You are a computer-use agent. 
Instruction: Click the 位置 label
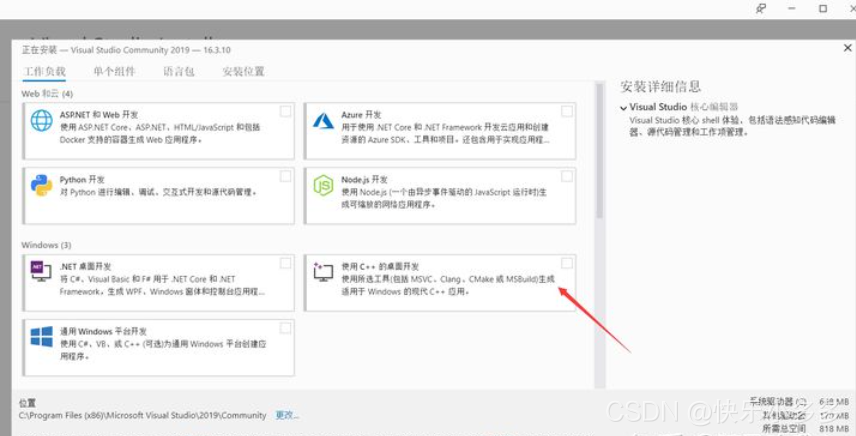[x=27, y=403]
